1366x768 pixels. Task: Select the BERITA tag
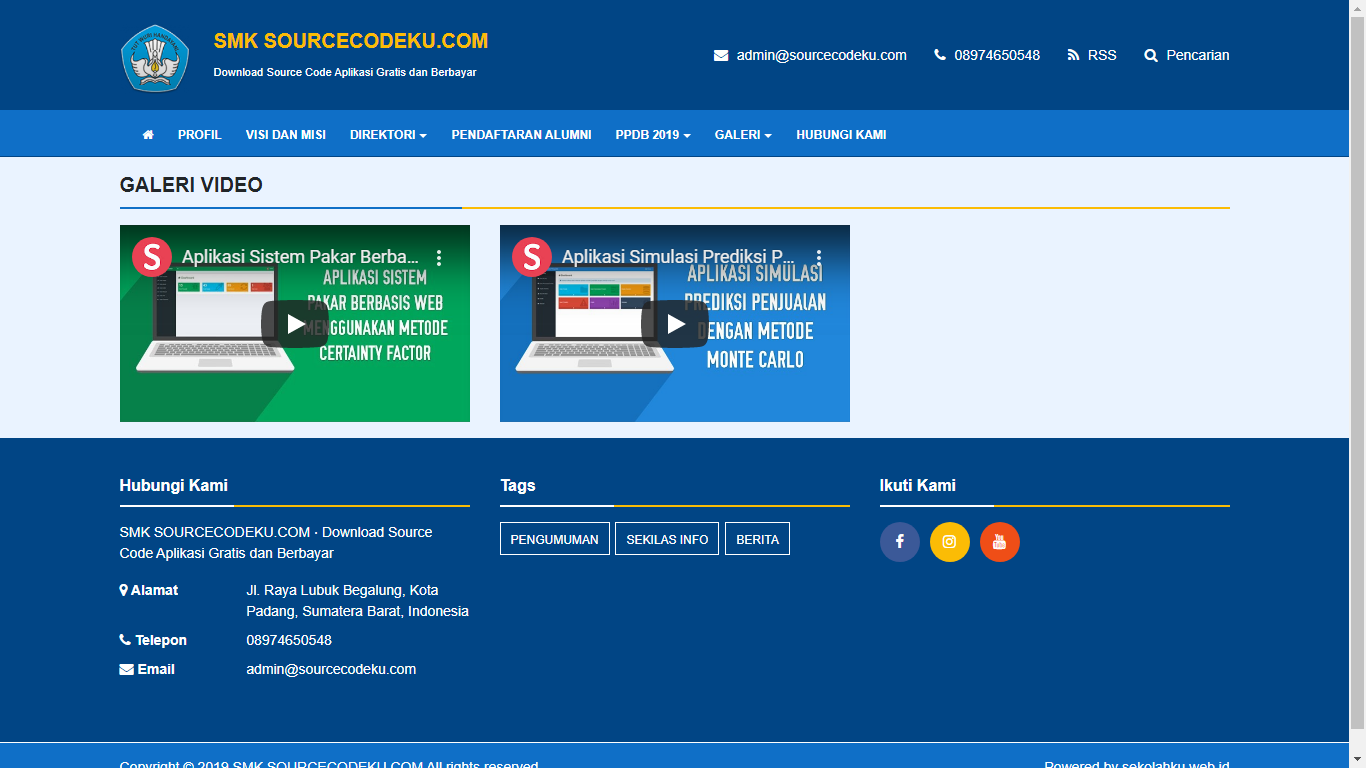pyautogui.click(x=757, y=539)
